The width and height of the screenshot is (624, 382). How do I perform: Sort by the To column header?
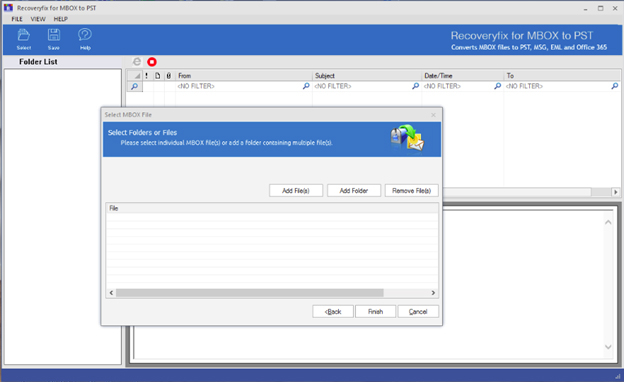pos(562,76)
